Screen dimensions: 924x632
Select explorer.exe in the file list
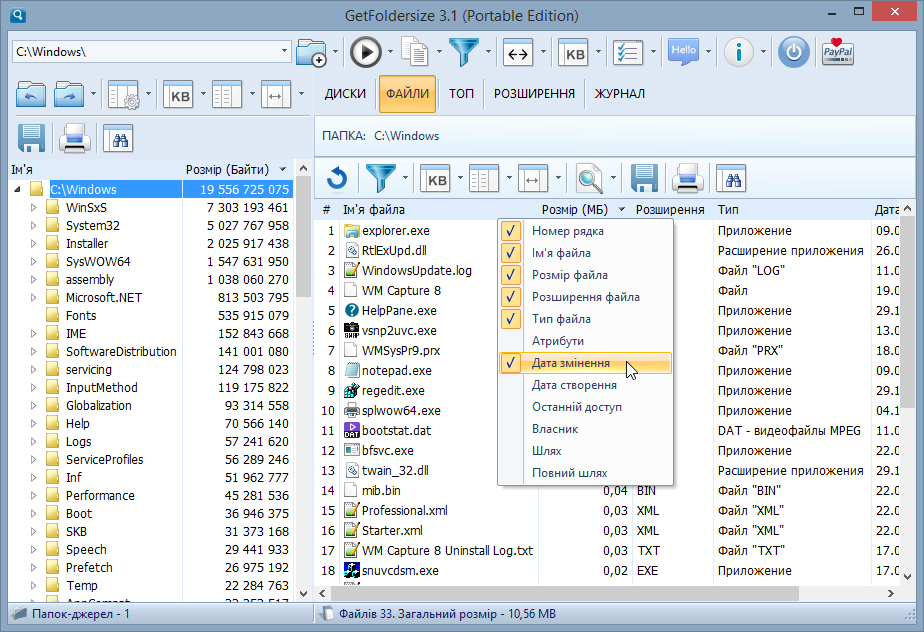[x=395, y=231]
